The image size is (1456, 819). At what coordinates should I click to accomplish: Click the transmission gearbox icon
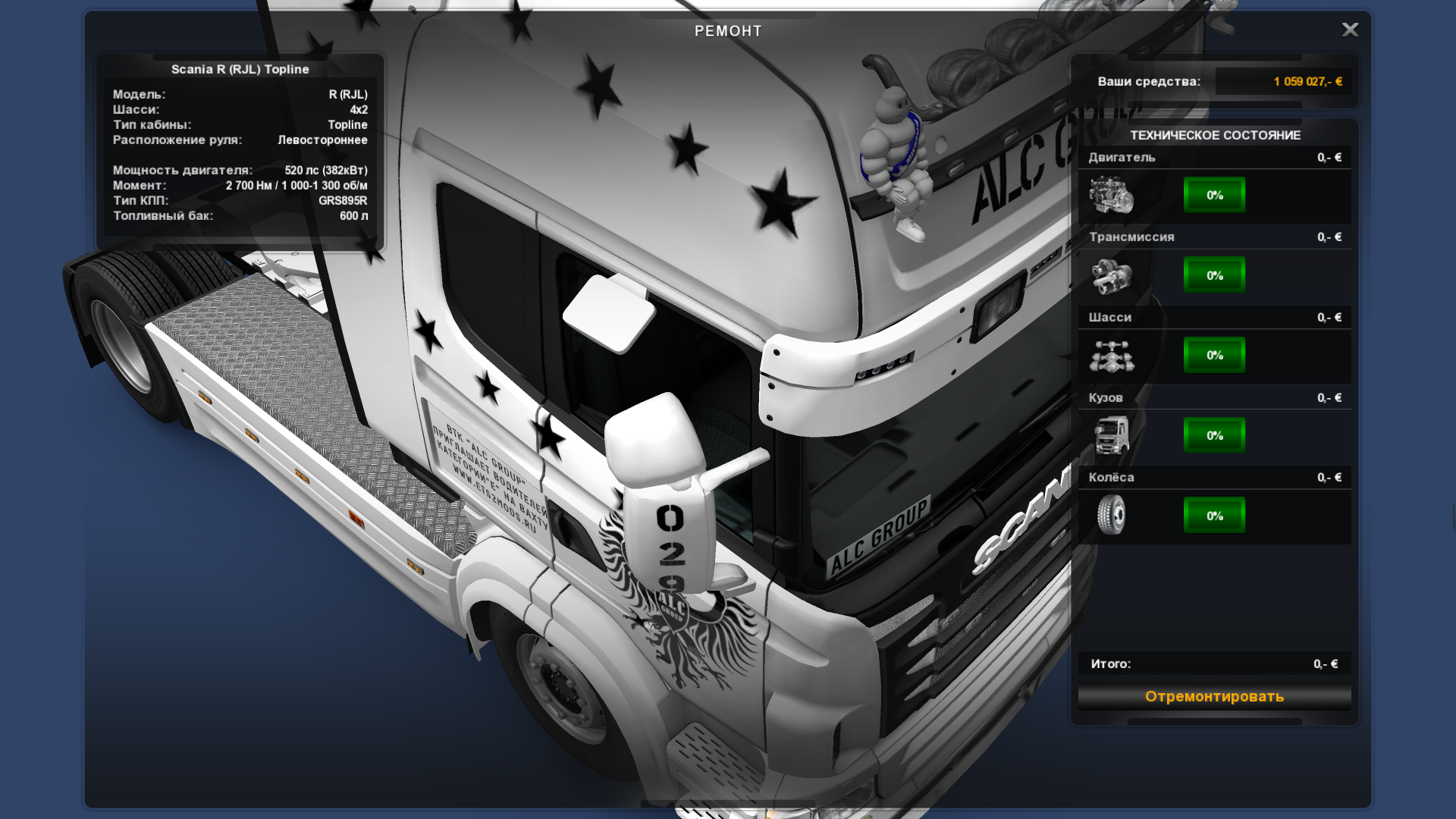point(1111,276)
